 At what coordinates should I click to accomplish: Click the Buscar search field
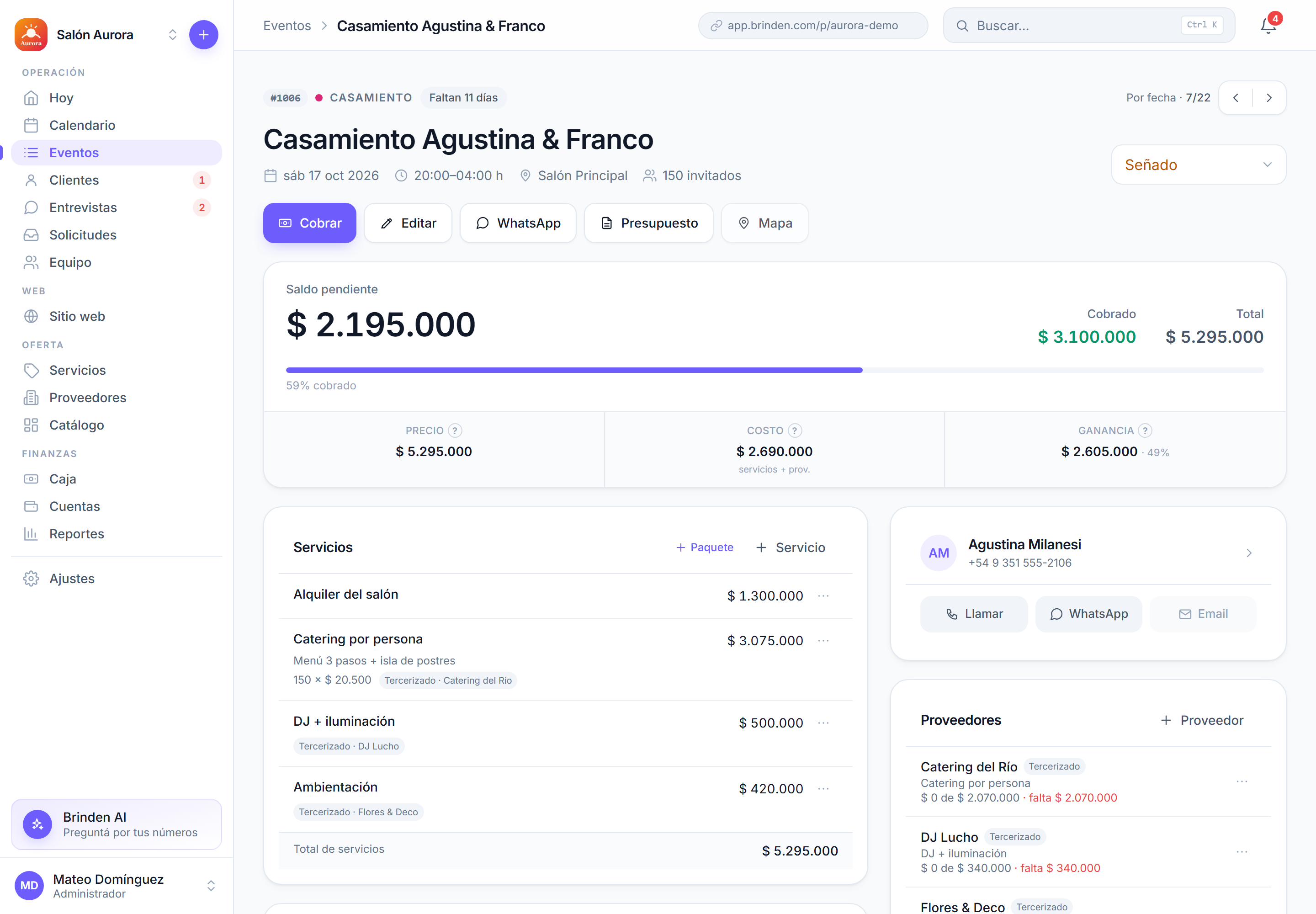(x=1088, y=26)
